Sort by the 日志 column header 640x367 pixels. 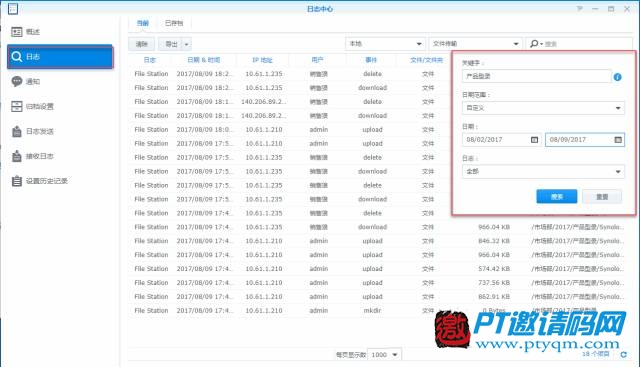point(150,60)
